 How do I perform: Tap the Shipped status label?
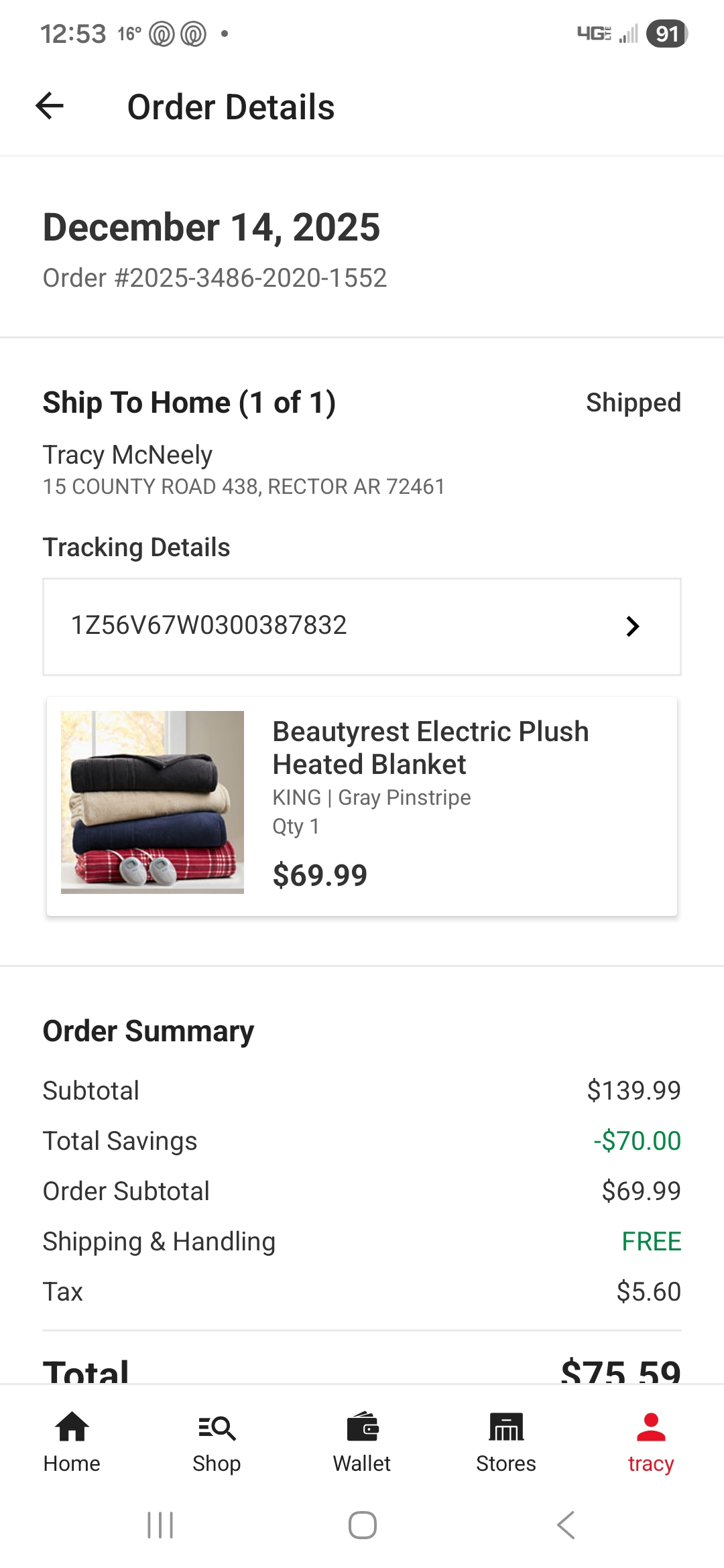tap(633, 403)
